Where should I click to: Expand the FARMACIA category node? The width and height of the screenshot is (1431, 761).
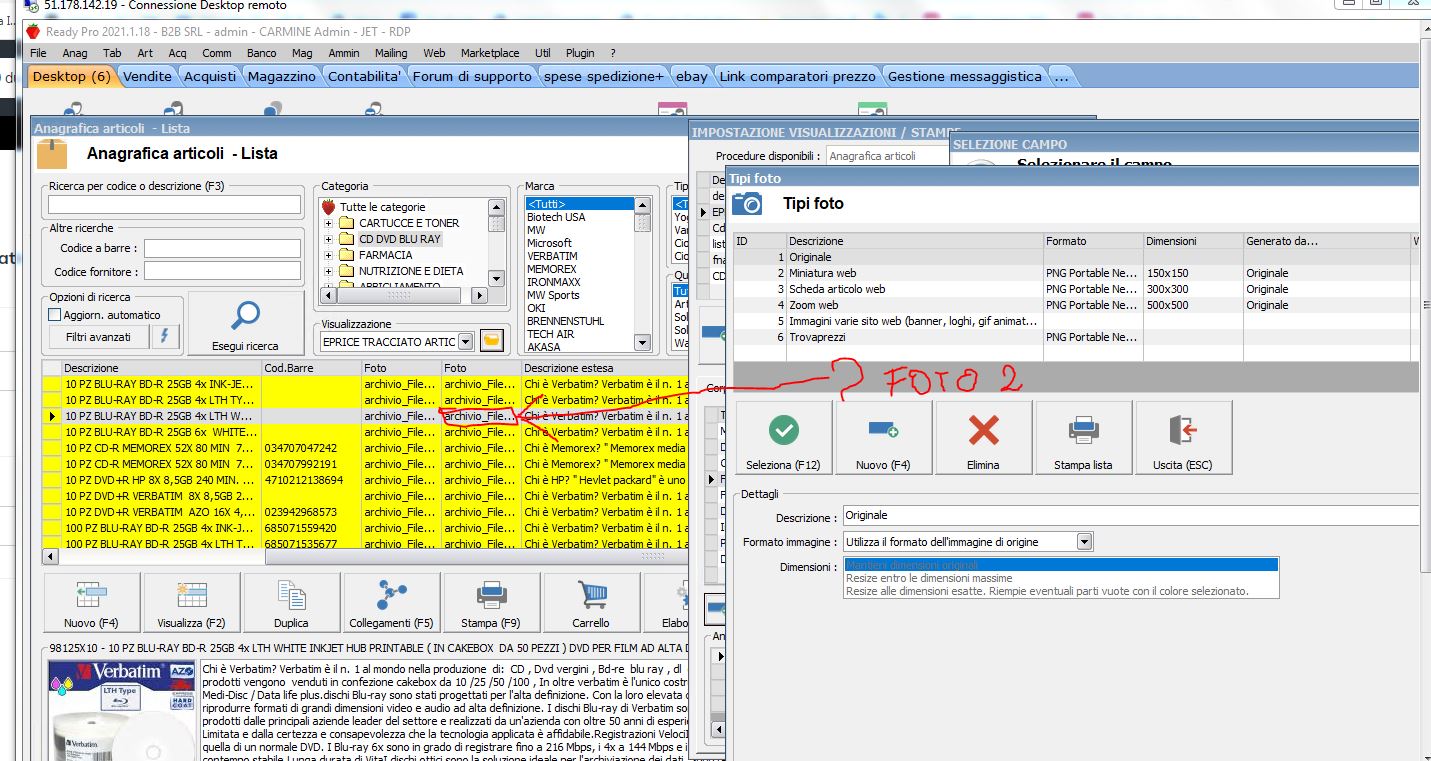328,255
